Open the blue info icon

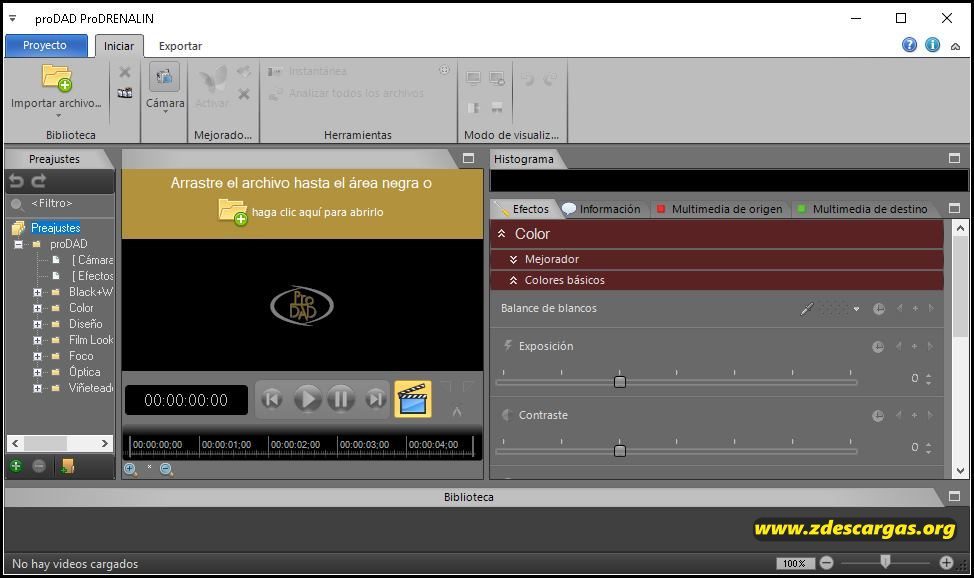932,45
